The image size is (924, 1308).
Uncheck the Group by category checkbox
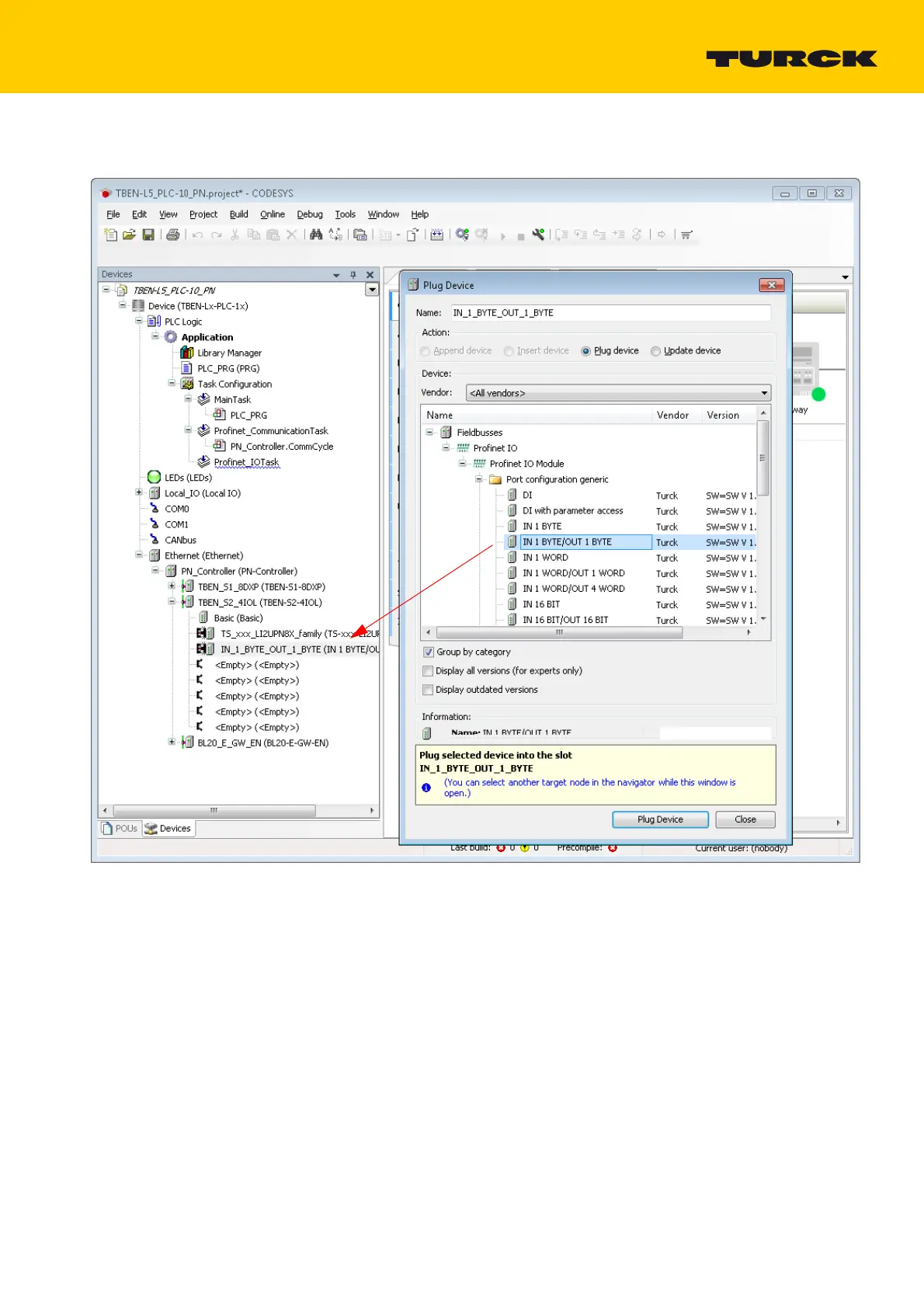(x=428, y=652)
